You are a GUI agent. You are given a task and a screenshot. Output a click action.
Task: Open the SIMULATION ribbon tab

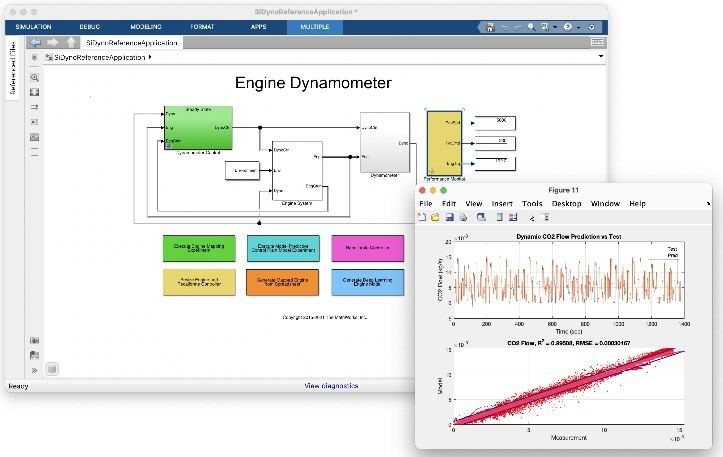pos(34,27)
